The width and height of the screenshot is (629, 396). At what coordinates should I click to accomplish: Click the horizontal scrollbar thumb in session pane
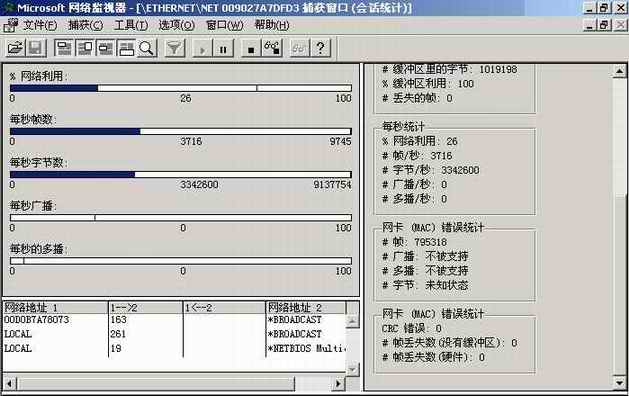pyautogui.click(x=155, y=384)
